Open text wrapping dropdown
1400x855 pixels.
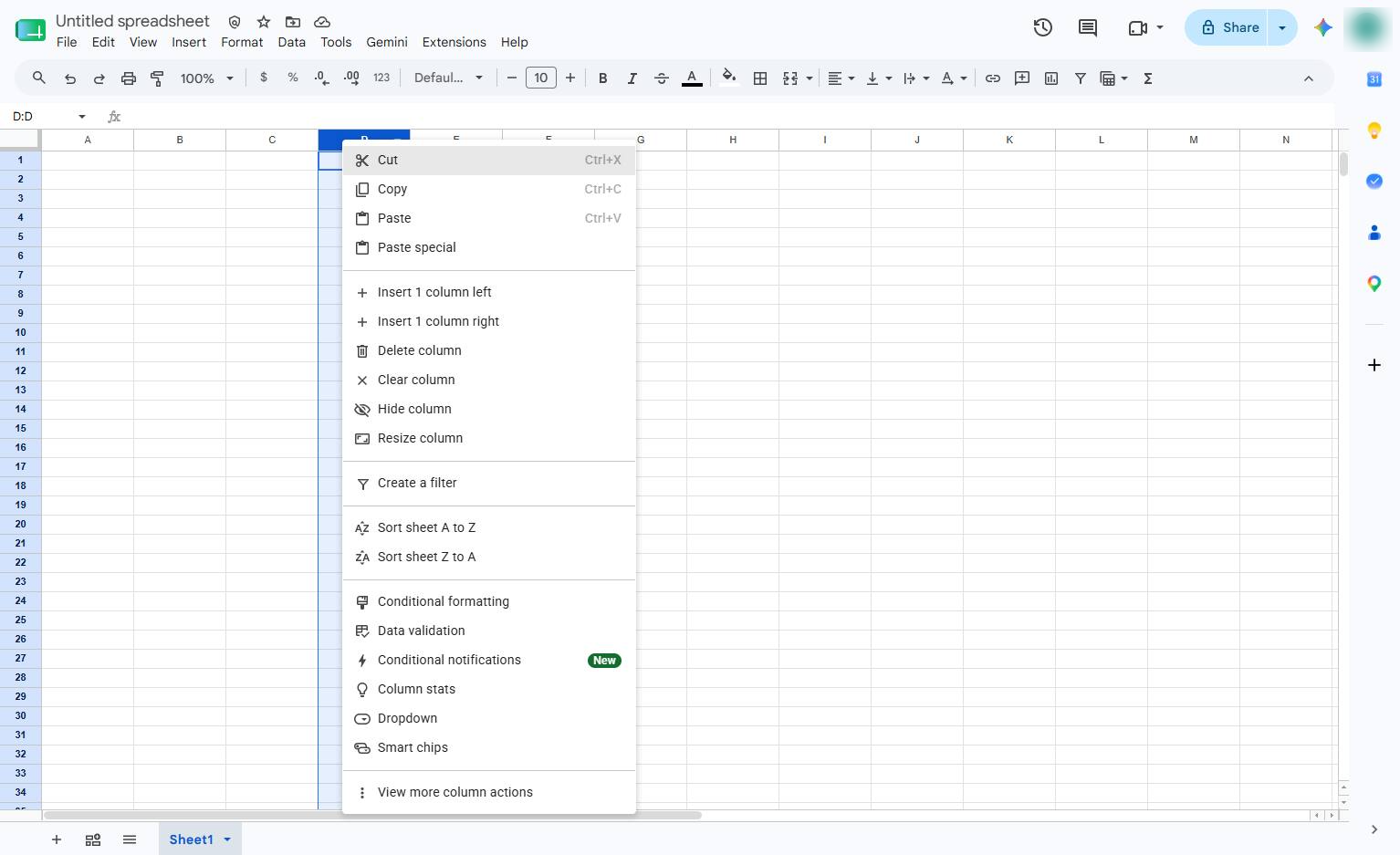(915, 78)
